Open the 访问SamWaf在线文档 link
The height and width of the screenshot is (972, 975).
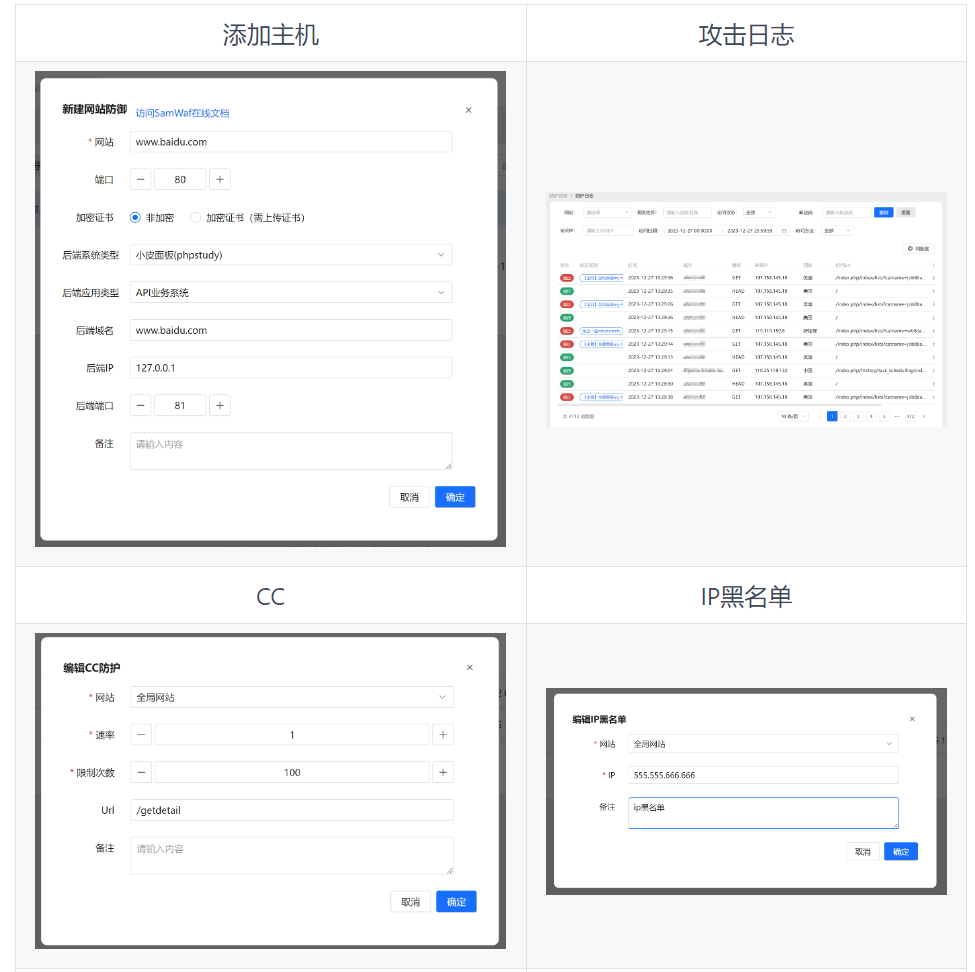(182, 113)
